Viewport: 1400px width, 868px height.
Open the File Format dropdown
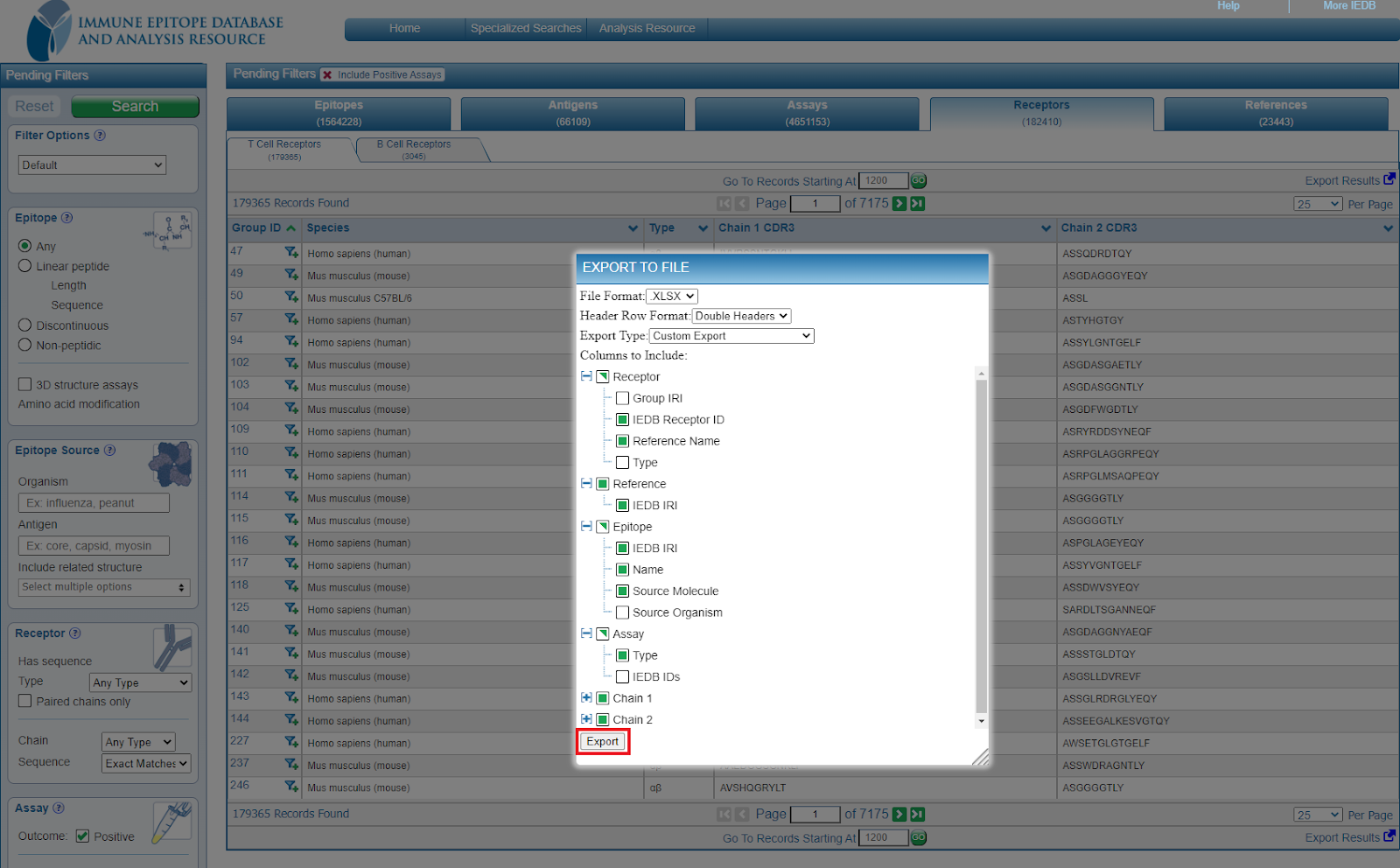point(672,297)
